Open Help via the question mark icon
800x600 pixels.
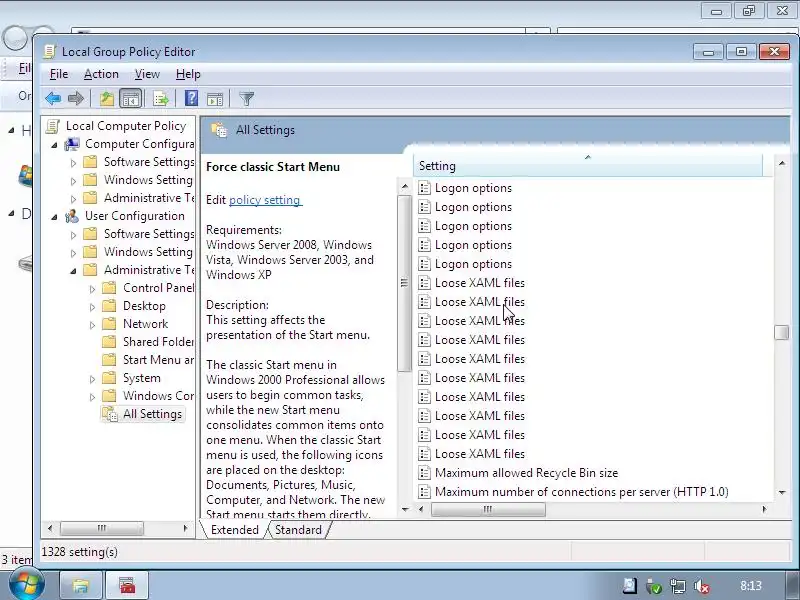pyautogui.click(x=191, y=98)
